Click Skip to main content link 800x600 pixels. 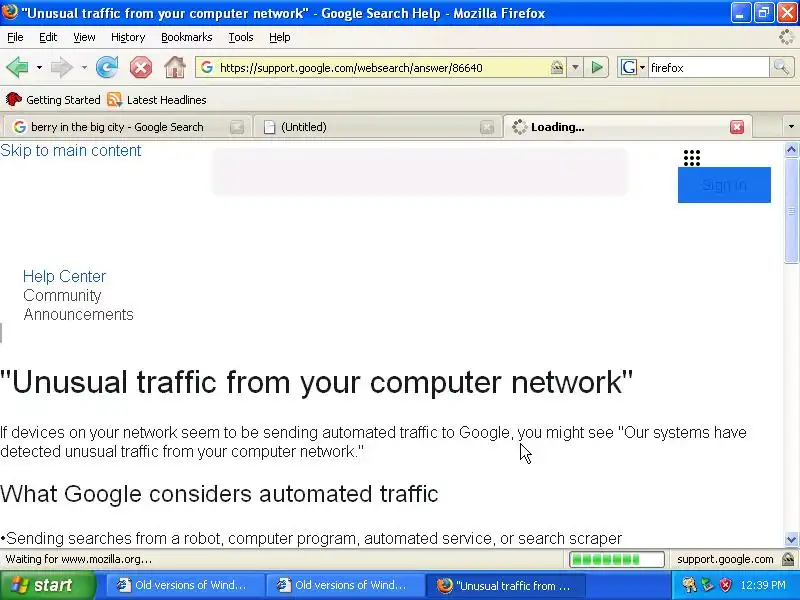pyautogui.click(x=71, y=151)
